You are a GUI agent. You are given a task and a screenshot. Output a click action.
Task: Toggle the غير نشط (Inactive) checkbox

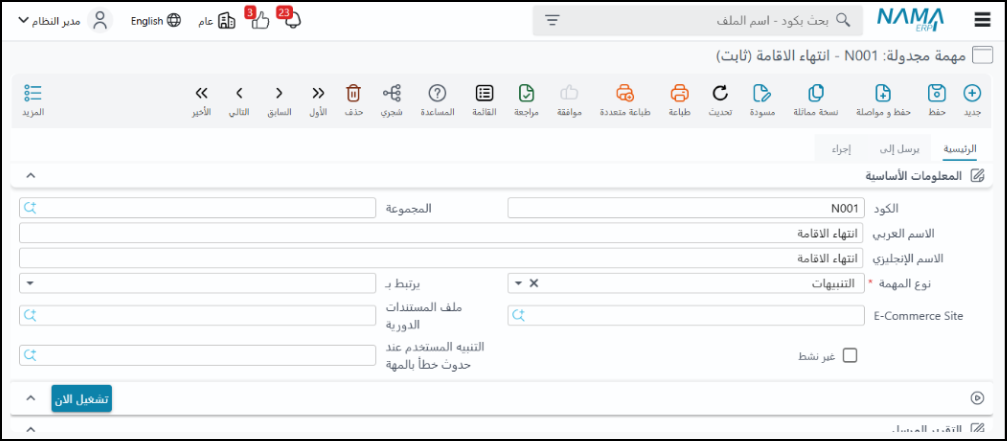850,355
